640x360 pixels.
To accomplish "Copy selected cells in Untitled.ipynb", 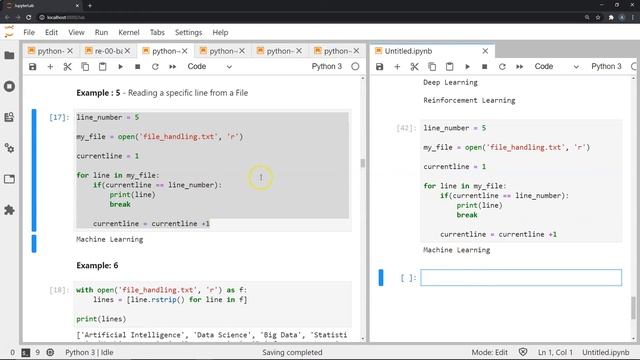I will [x=432, y=67].
